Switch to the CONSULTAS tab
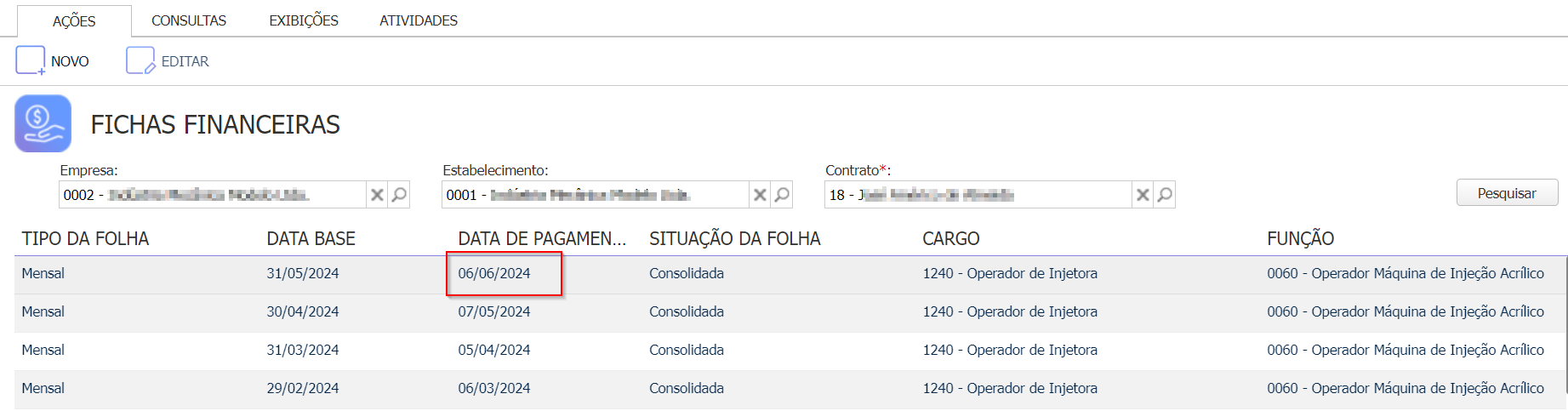 click(189, 20)
